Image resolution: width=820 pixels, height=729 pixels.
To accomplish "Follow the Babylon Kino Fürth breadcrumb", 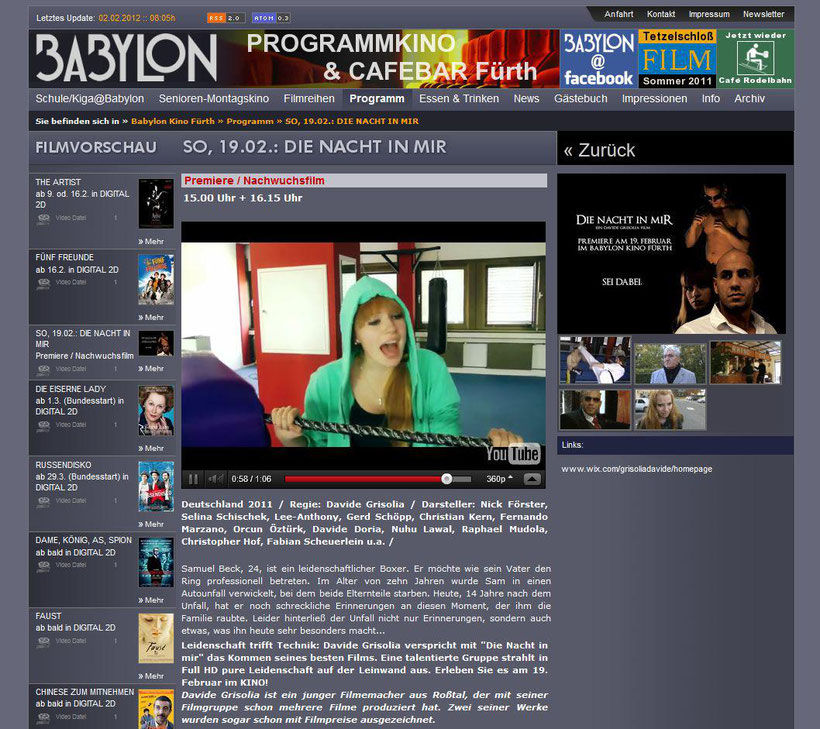I will pos(173,121).
